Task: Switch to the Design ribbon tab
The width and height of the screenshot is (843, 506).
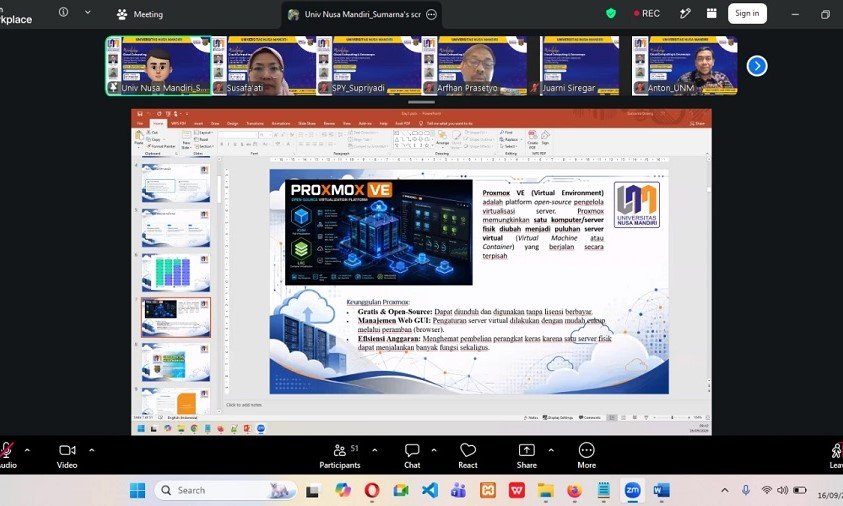Action: (232, 123)
